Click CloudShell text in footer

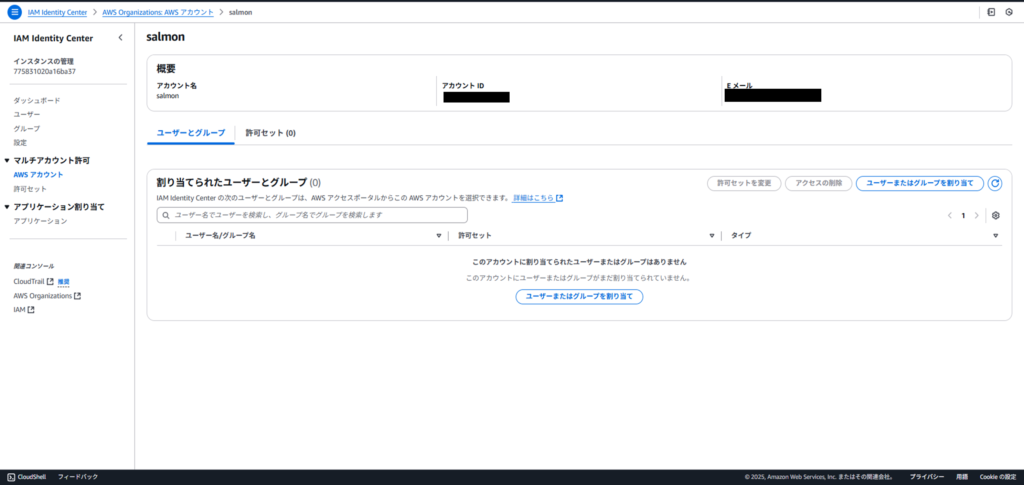(x=31, y=477)
